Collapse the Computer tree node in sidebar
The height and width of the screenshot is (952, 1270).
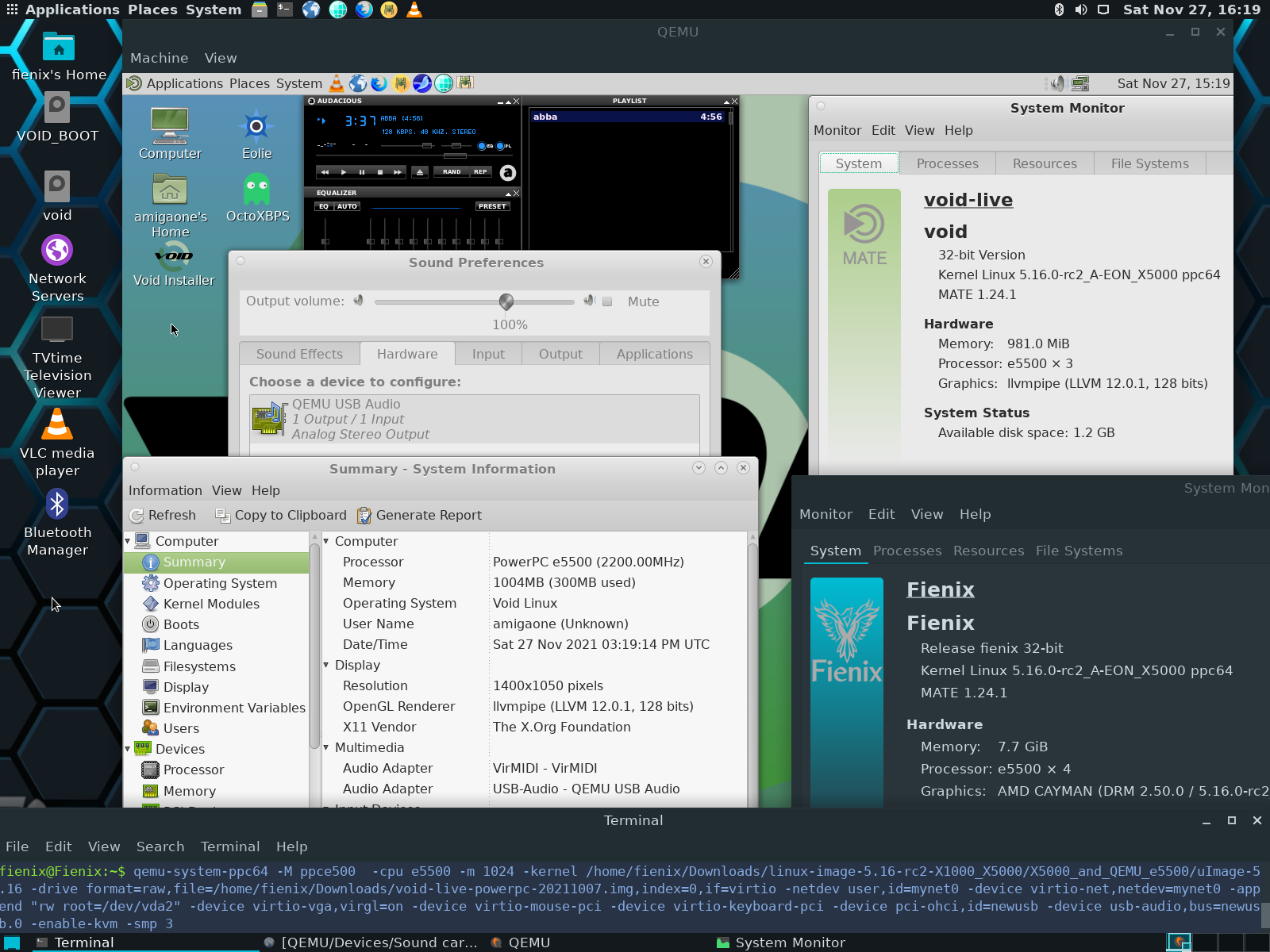point(129,541)
